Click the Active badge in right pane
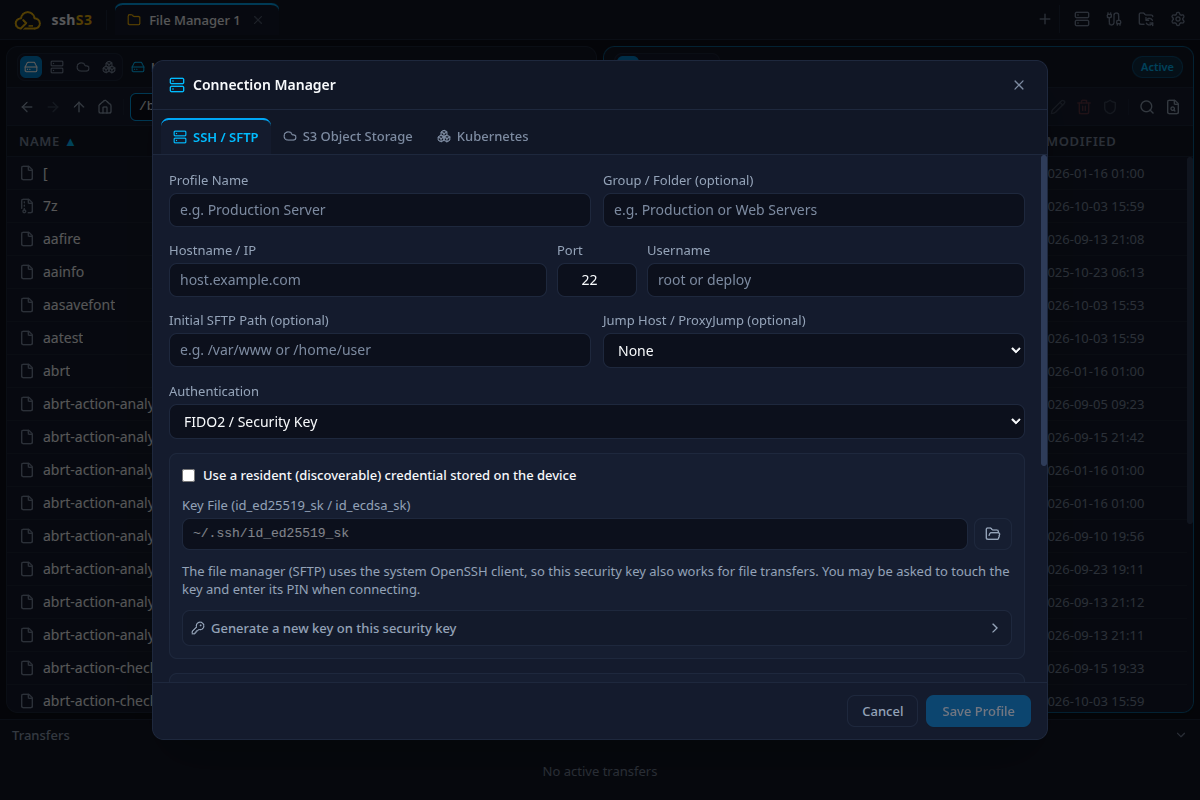 [x=1157, y=67]
